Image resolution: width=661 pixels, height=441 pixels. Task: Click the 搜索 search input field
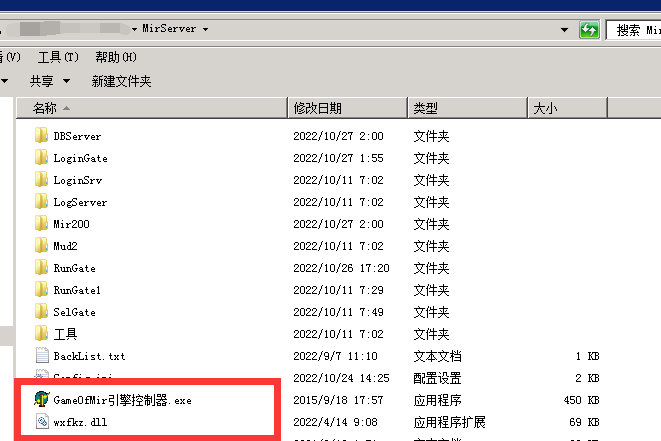pos(635,30)
